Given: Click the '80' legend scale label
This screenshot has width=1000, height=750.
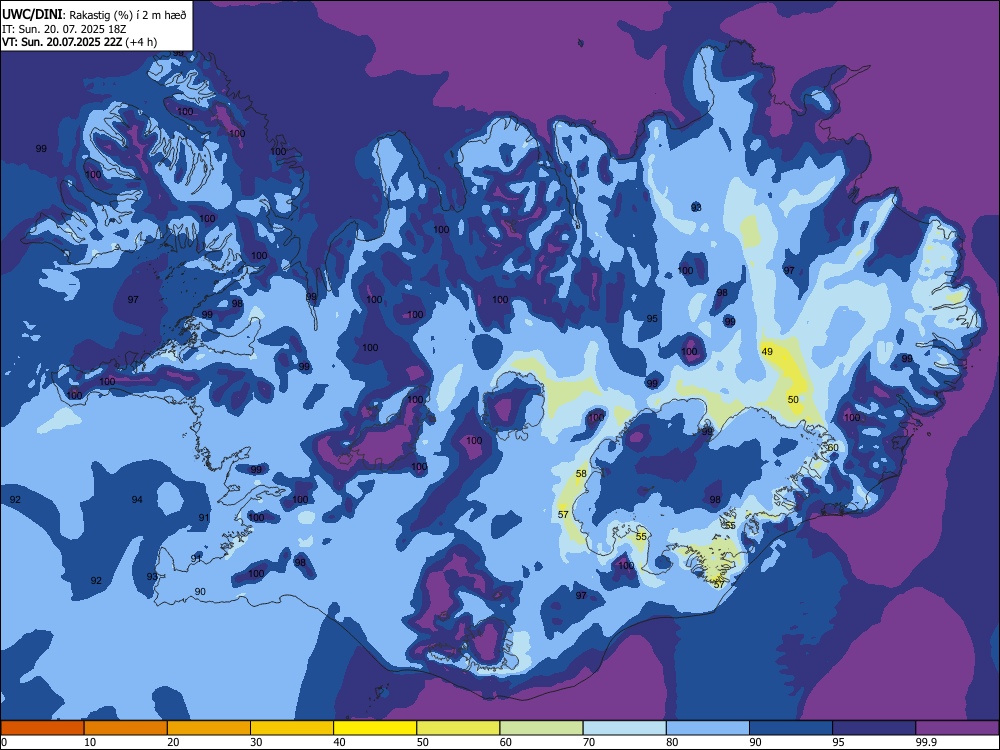Looking at the screenshot, I should click(672, 742).
